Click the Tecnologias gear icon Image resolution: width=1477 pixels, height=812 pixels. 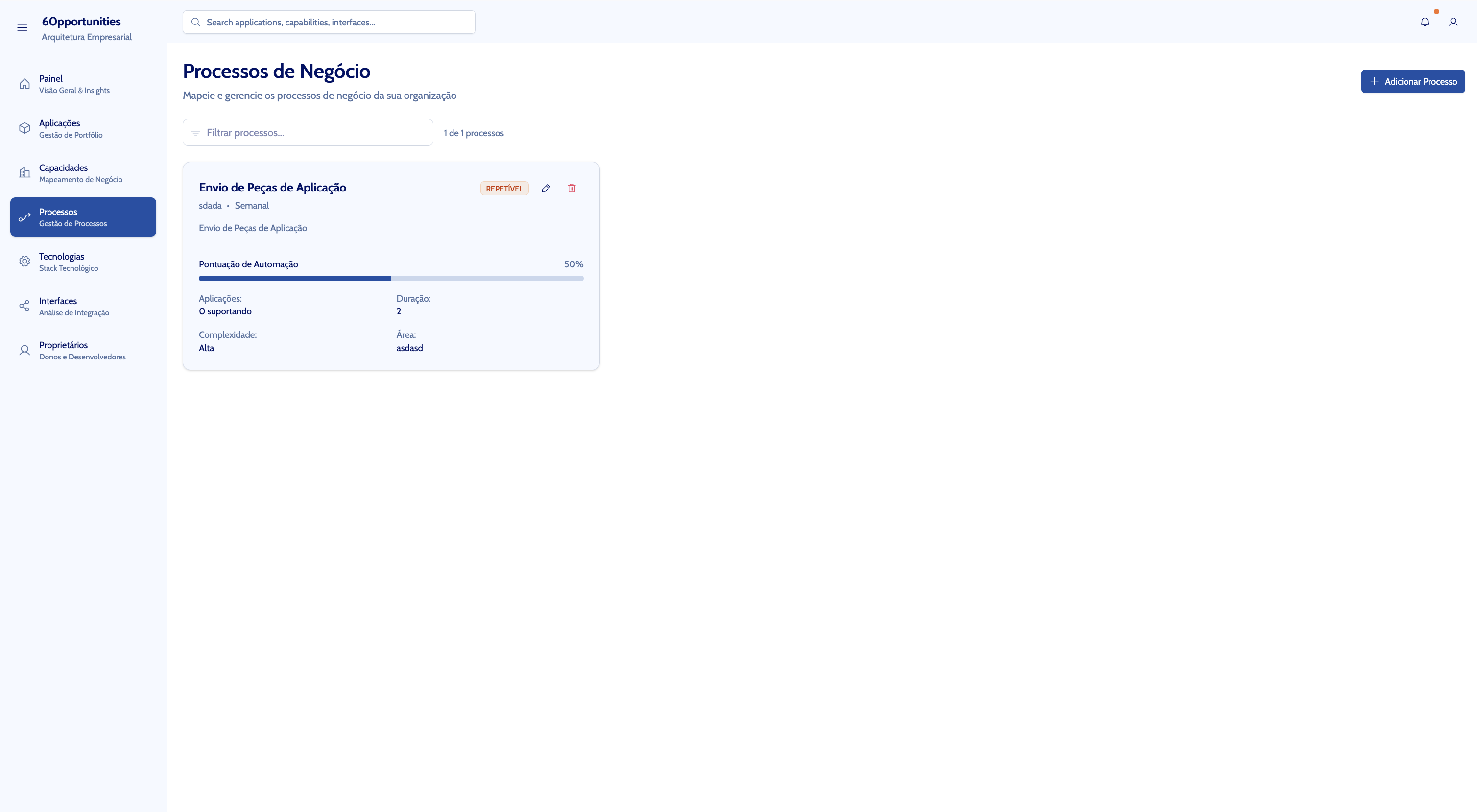coord(24,262)
